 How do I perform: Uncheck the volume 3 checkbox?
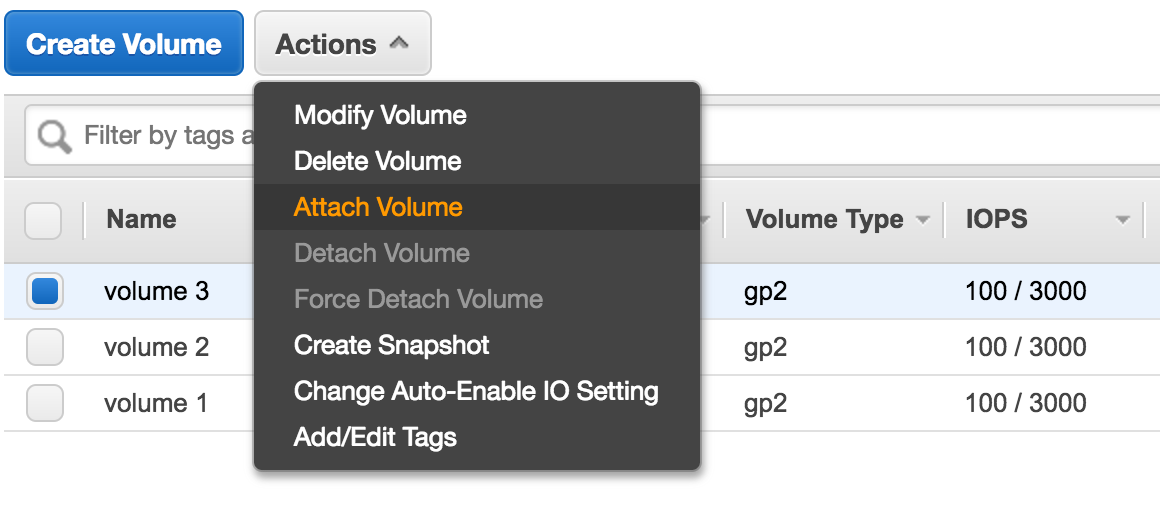click(44, 291)
